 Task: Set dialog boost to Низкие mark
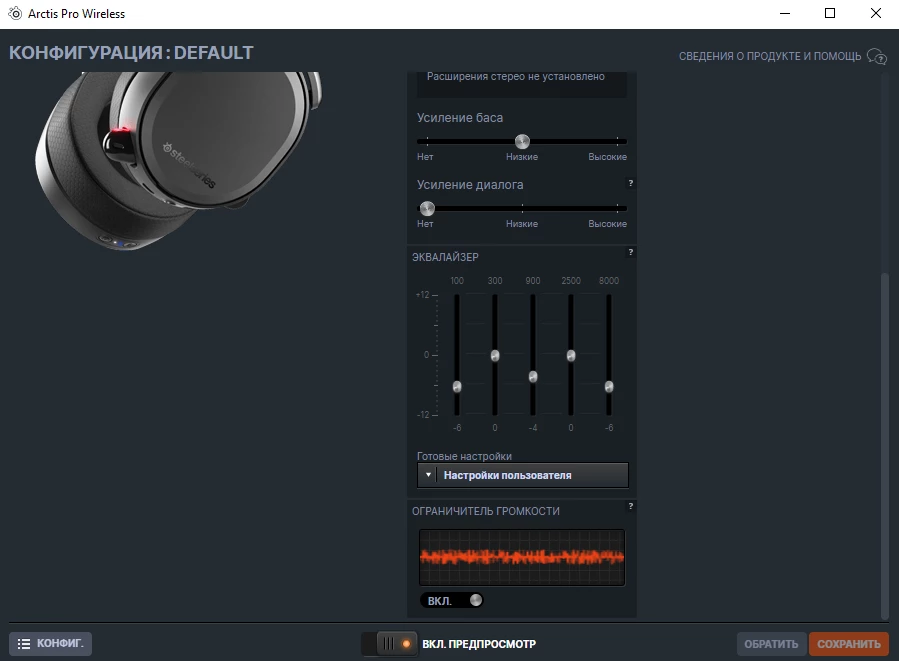click(x=522, y=208)
